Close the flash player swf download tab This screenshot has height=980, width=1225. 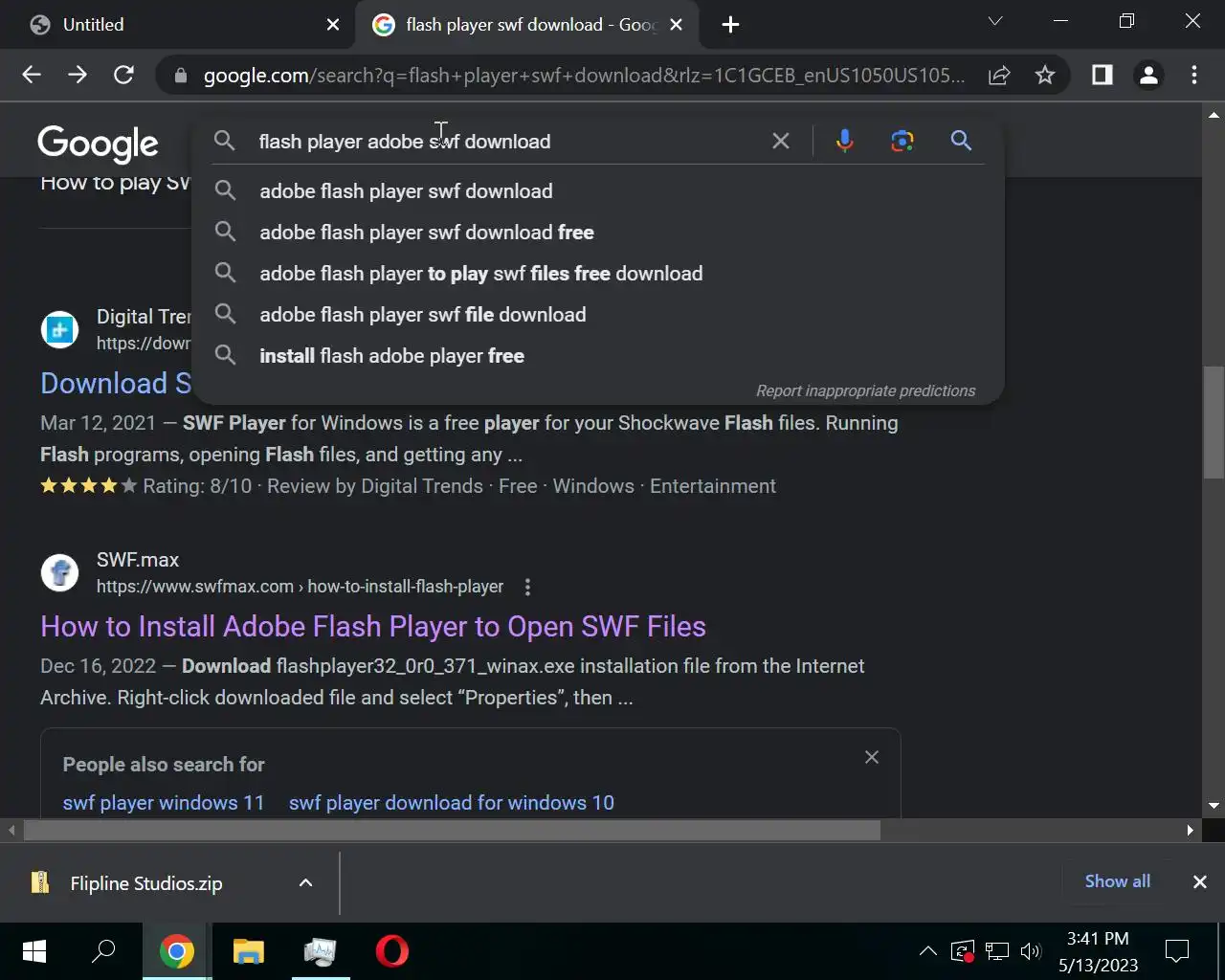[676, 25]
